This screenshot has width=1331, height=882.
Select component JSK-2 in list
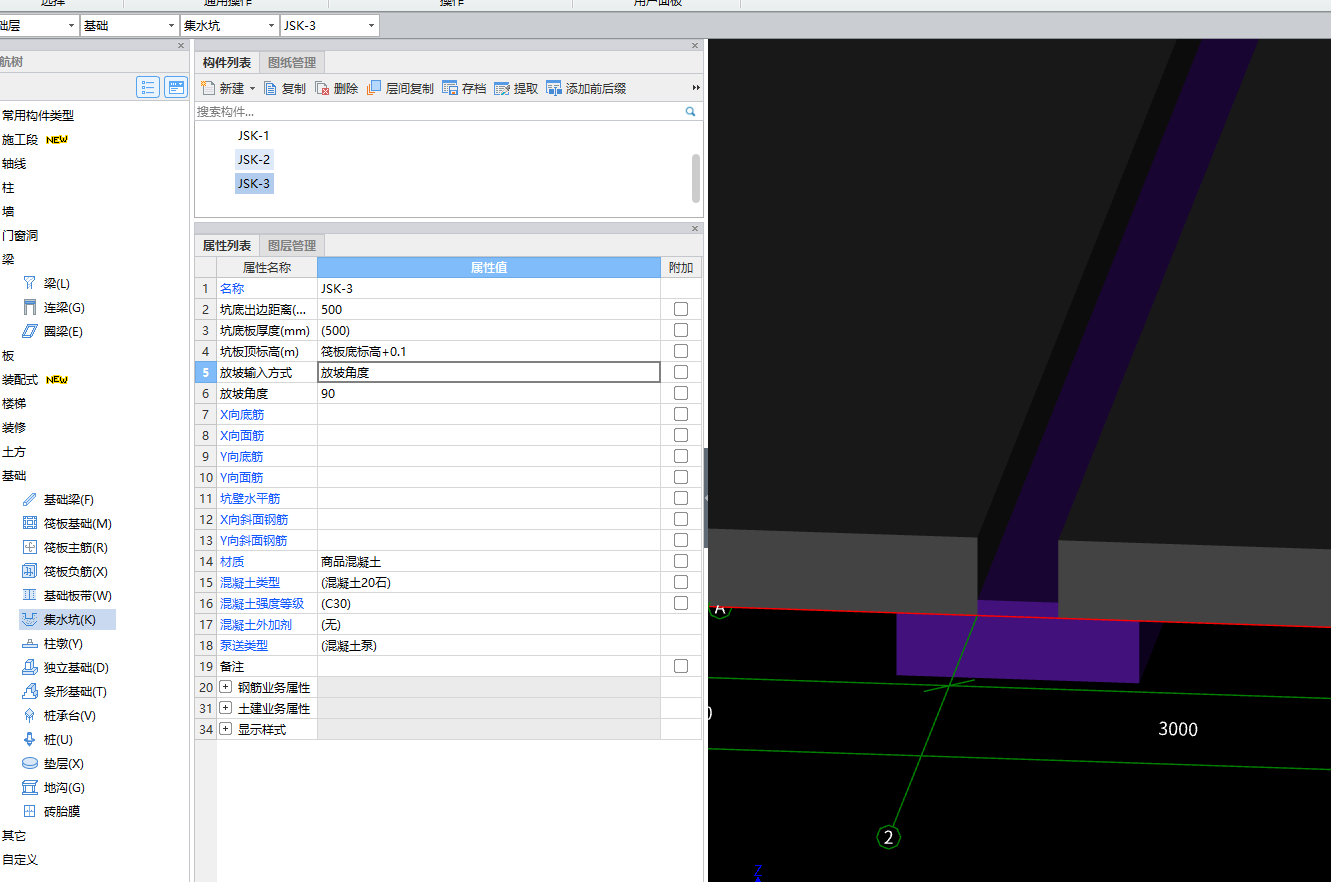(x=253, y=159)
